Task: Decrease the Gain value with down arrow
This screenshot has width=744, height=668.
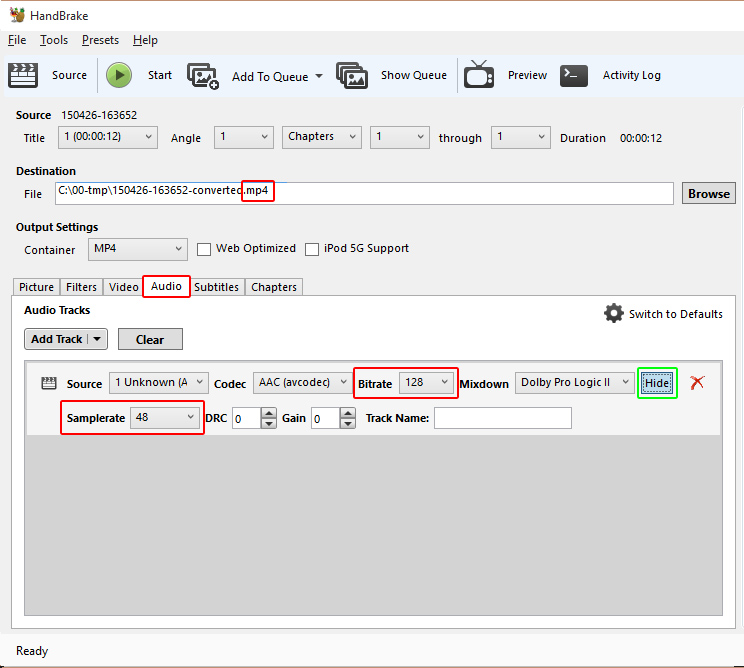Action: (348, 423)
